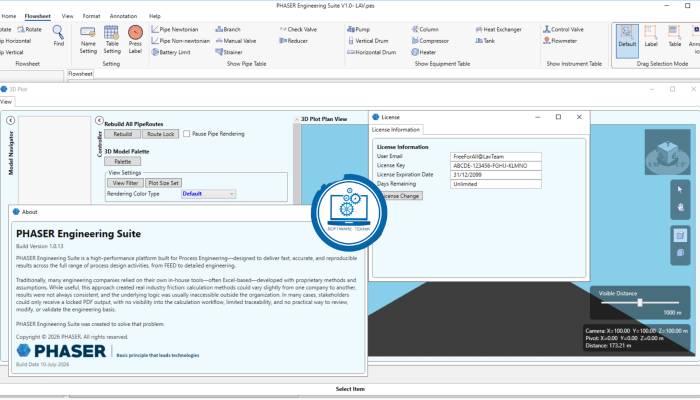Screen dimensions: 700x400
Task: Select Default drag selection mode
Action: [627, 41]
